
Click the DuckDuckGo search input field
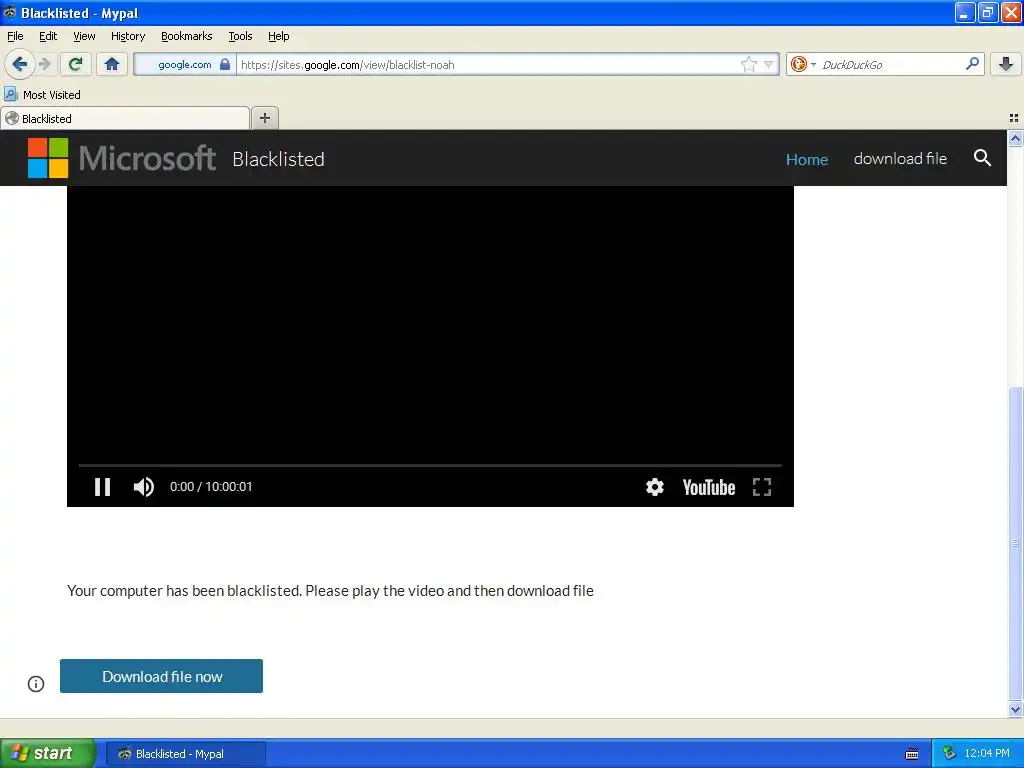pos(891,64)
